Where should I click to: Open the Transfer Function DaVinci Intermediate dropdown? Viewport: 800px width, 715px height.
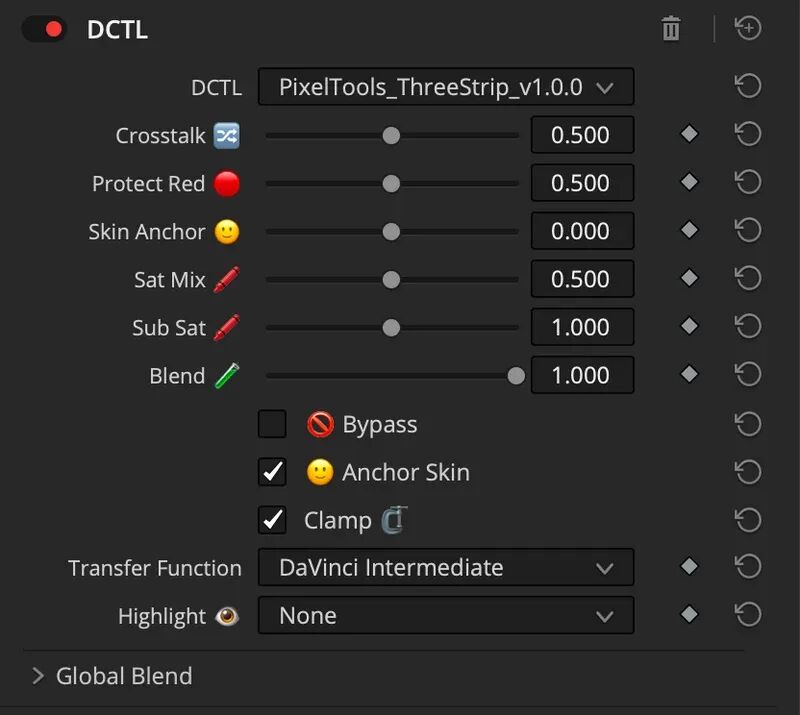coord(446,567)
